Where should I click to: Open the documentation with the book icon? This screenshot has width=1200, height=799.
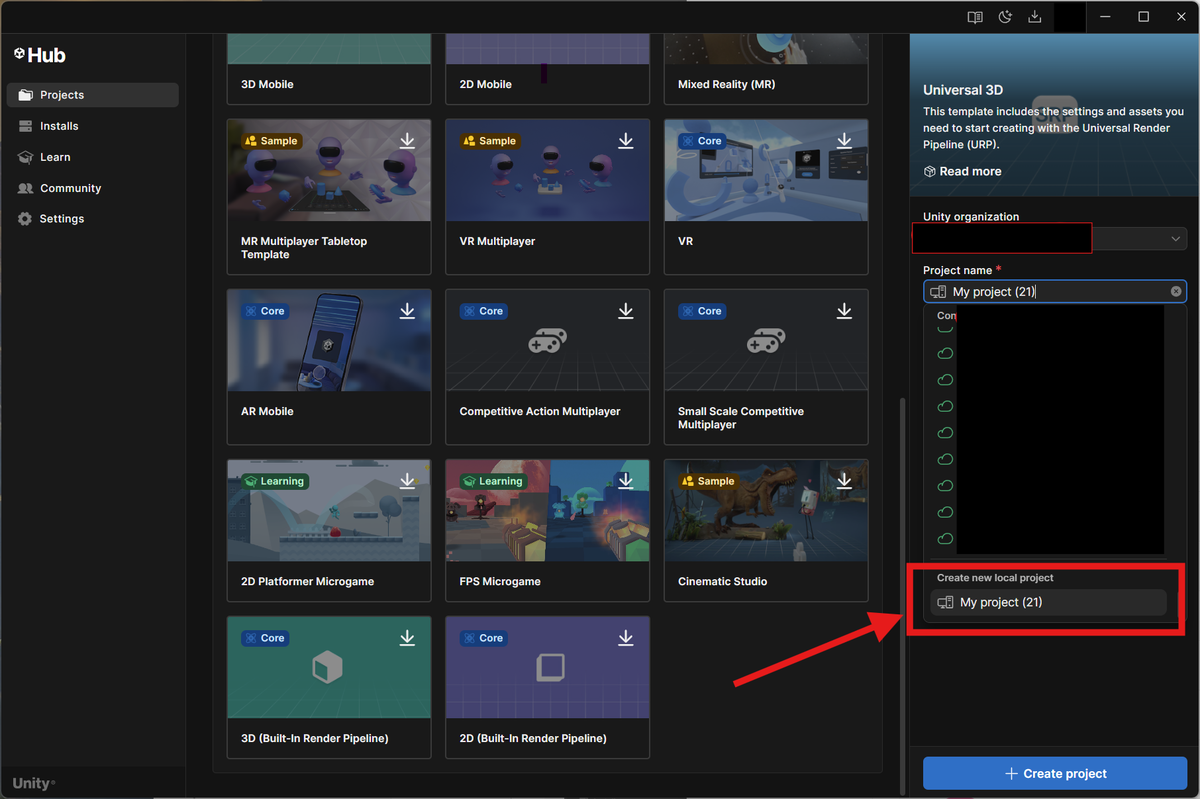[974, 17]
